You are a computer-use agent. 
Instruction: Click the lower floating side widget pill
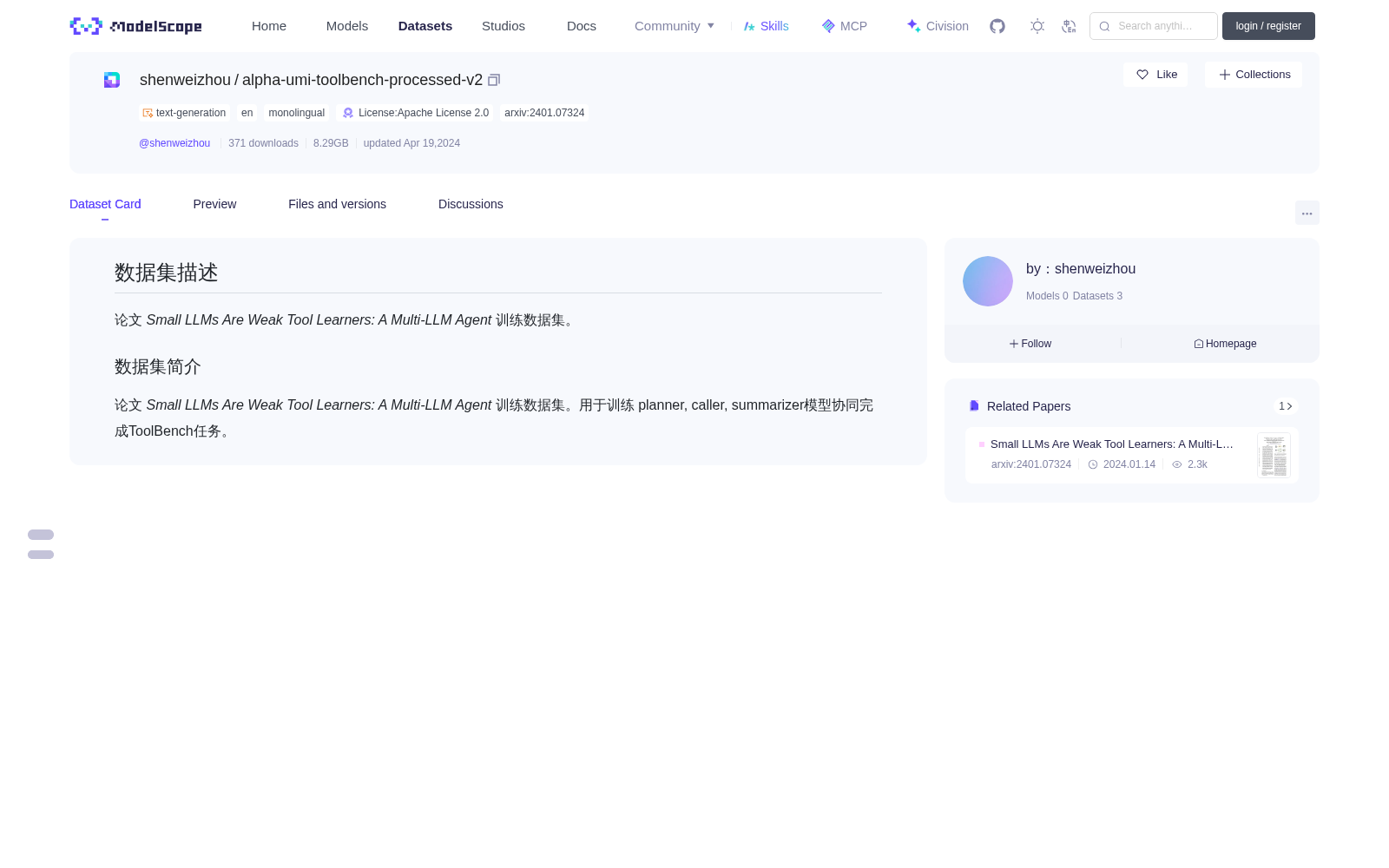click(x=41, y=555)
